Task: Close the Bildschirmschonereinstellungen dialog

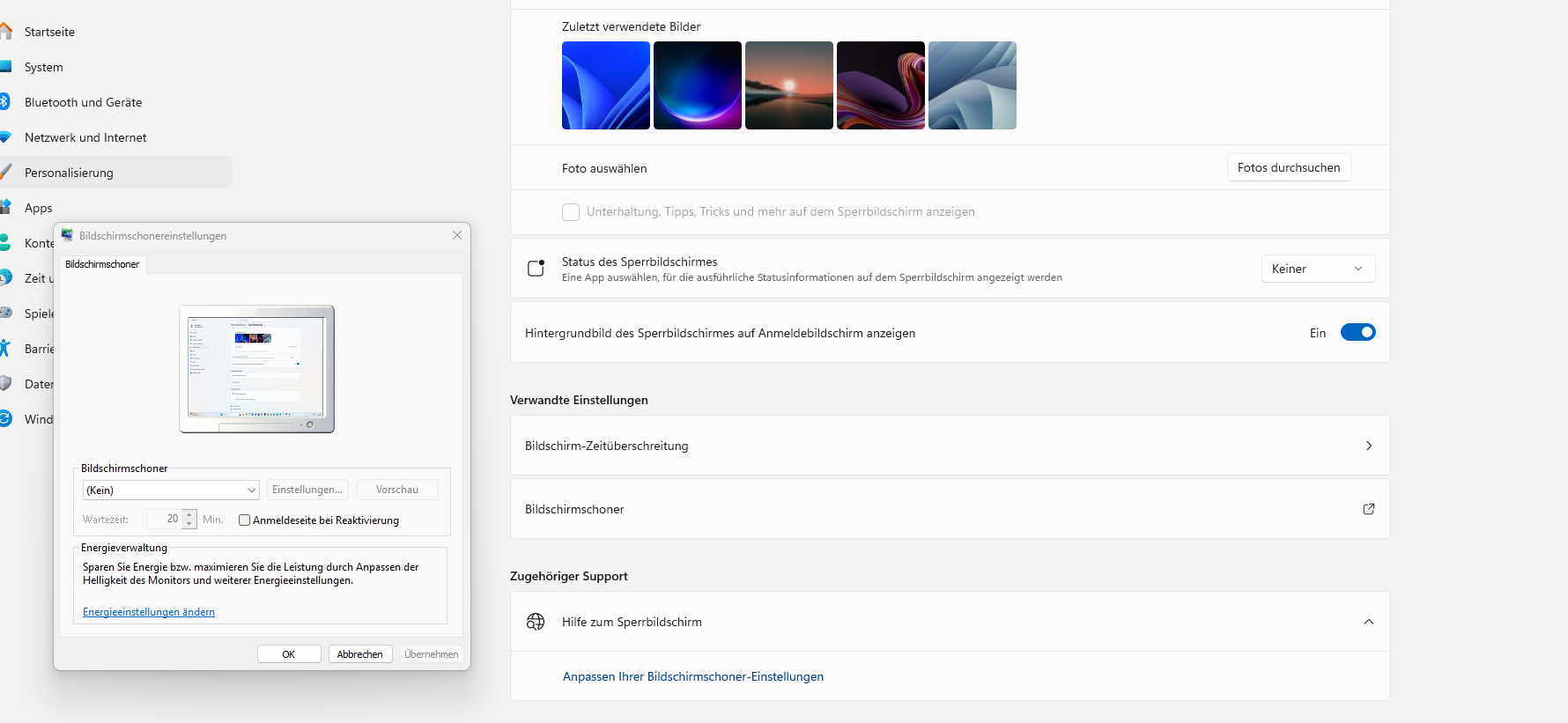Action: click(x=457, y=235)
